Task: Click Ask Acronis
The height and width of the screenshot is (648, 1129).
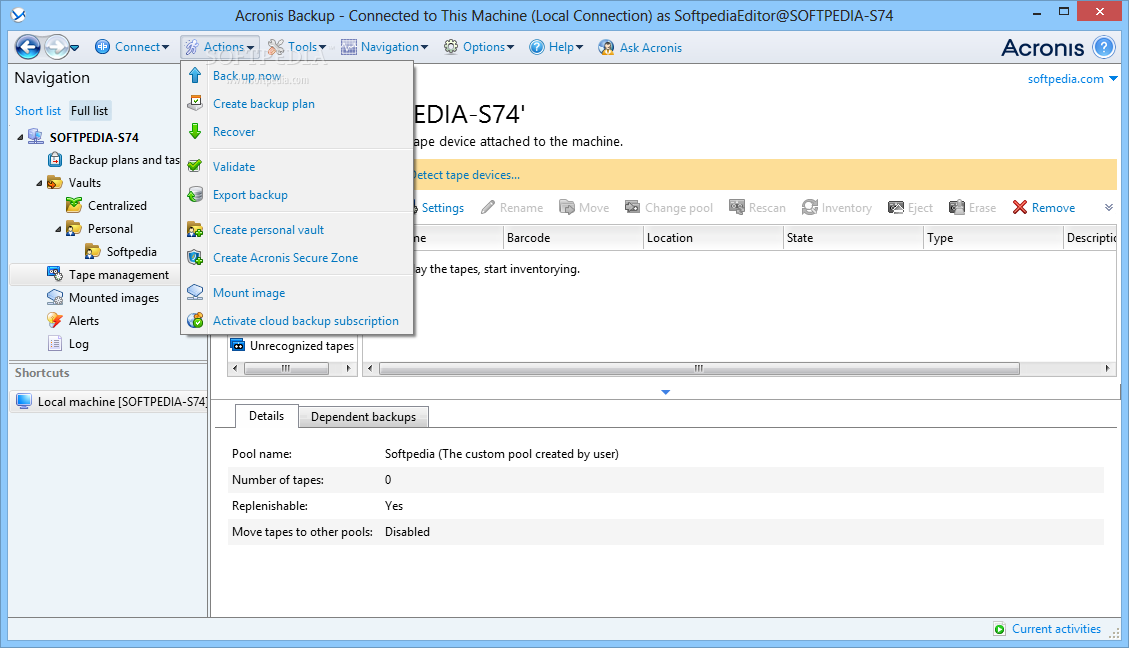Action: coord(640,48)
